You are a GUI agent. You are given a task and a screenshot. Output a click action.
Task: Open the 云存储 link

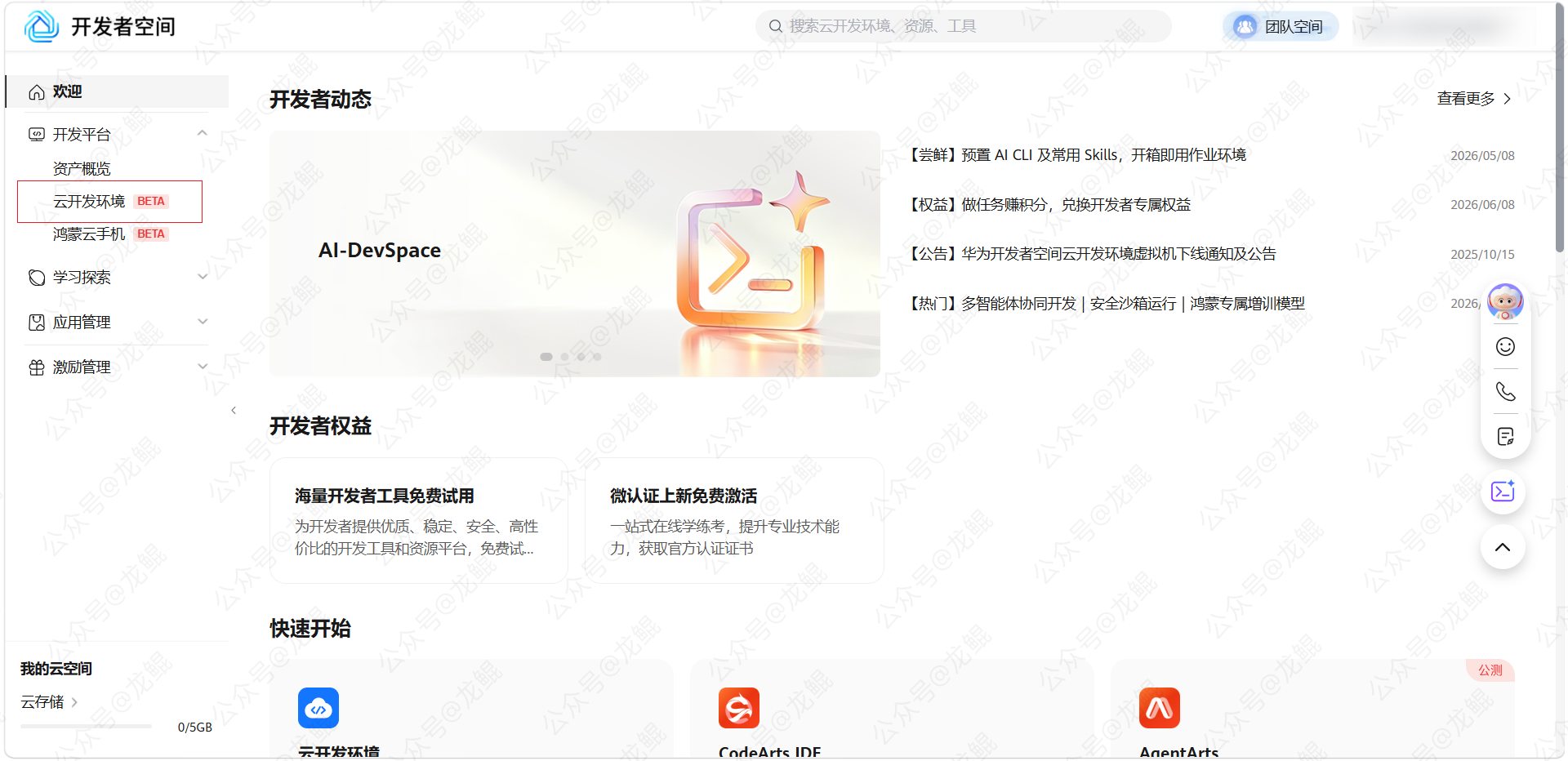click(x=42, y=702)
